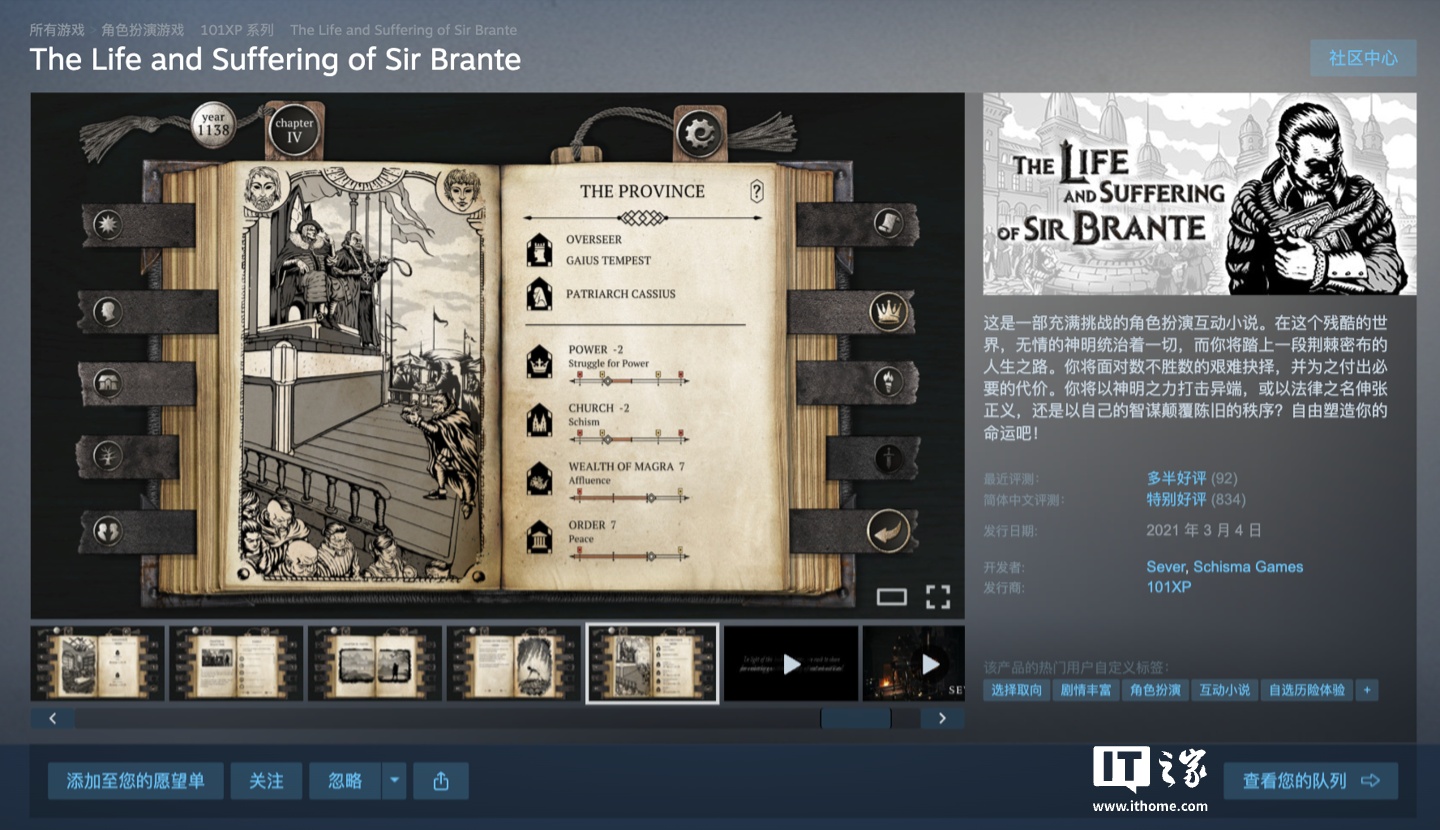Click the Church Schism slider
The width and height of the screenshot is (1440, 830).
[x=629, y=438]
